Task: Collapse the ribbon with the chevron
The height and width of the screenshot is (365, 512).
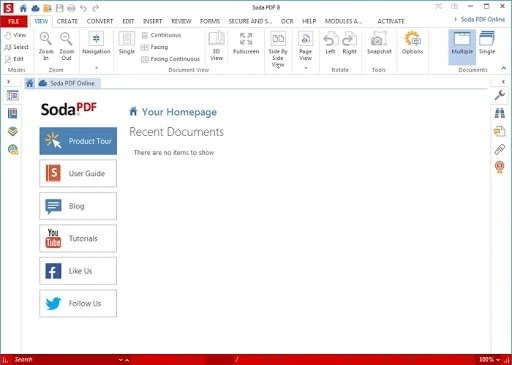Action: pos(504,68)
